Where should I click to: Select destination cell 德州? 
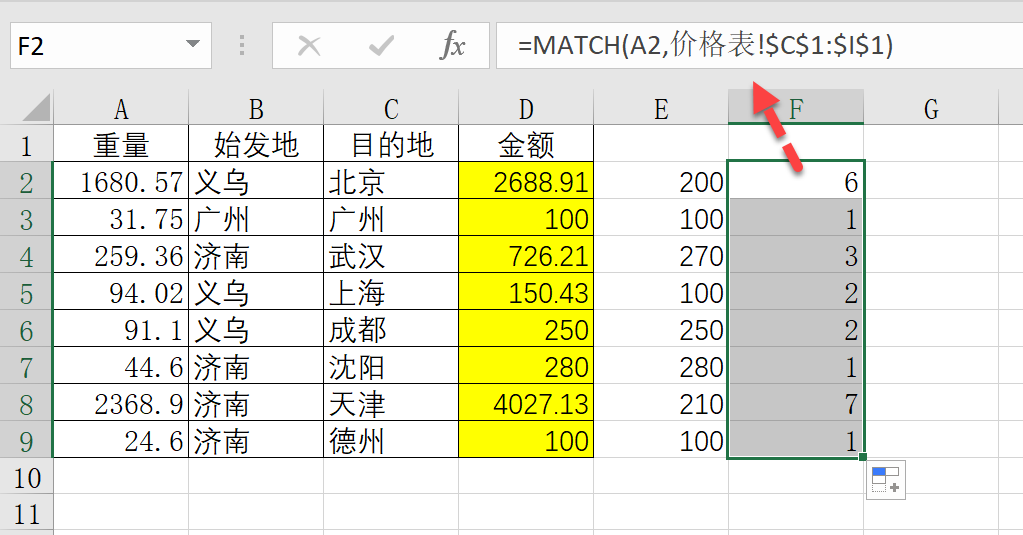pyautogui.click(x=391, y=440)
